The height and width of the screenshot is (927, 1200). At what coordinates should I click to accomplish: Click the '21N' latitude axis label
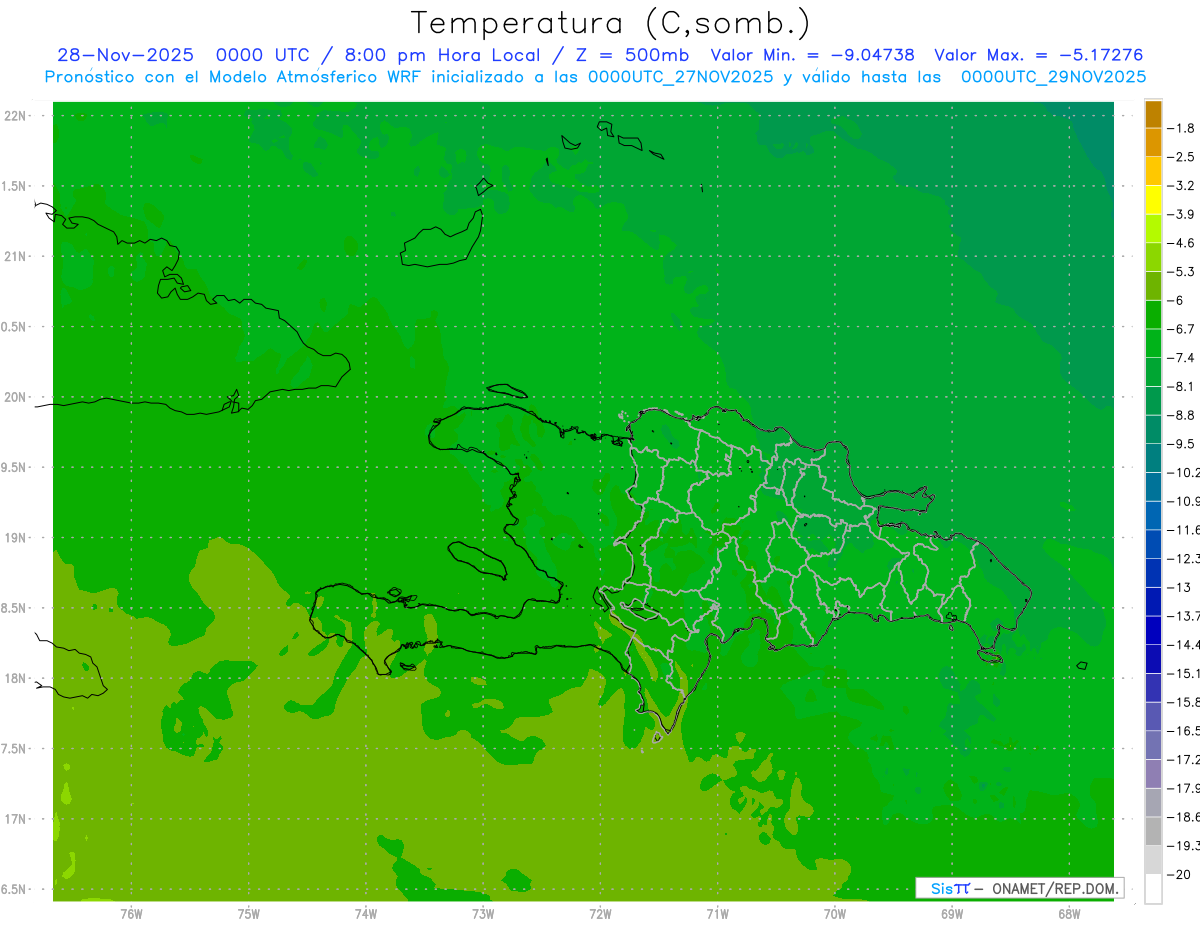click(x=16, y=257)
